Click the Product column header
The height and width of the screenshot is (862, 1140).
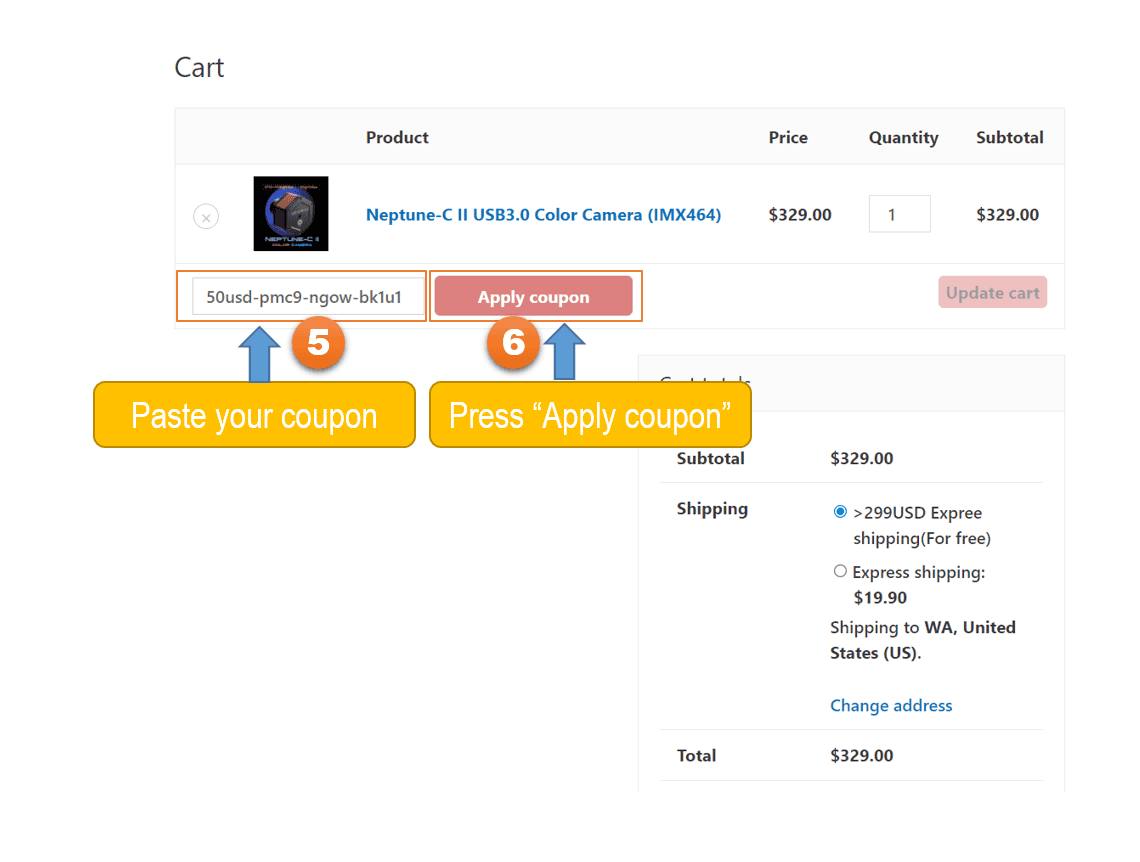pyautogui.click(x=397, y=137)
